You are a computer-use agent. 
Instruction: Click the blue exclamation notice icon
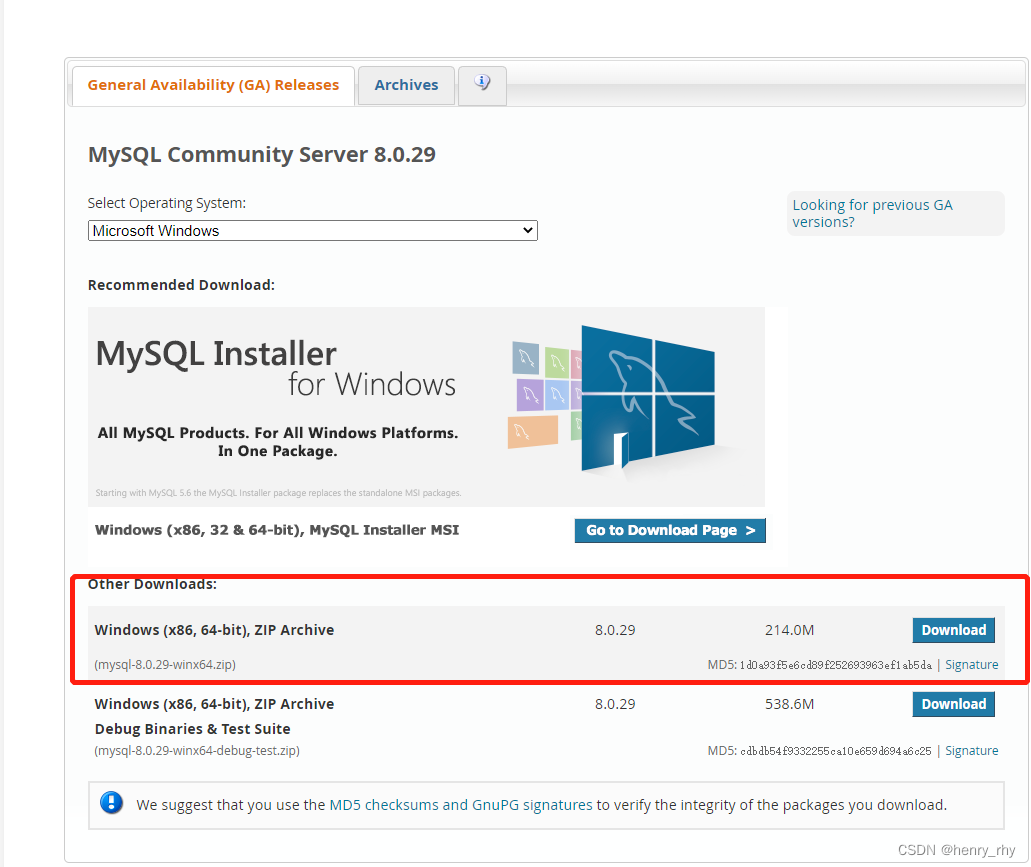tap(111, 803)
